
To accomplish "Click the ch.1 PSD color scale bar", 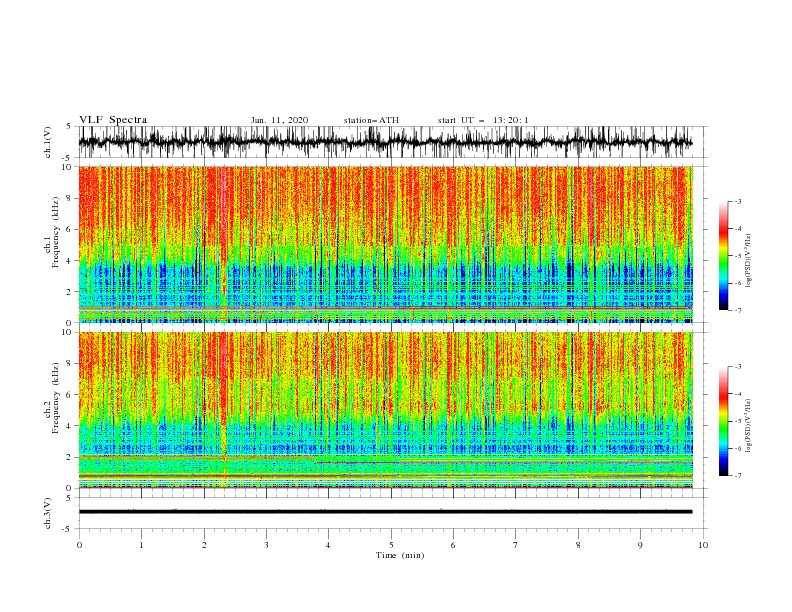I will click(723, 256).
